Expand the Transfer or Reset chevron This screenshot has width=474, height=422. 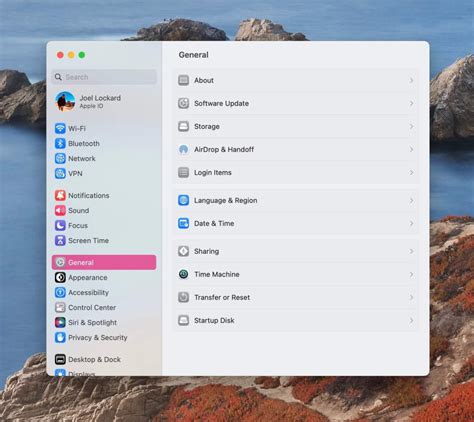click(x=411, y=297)
